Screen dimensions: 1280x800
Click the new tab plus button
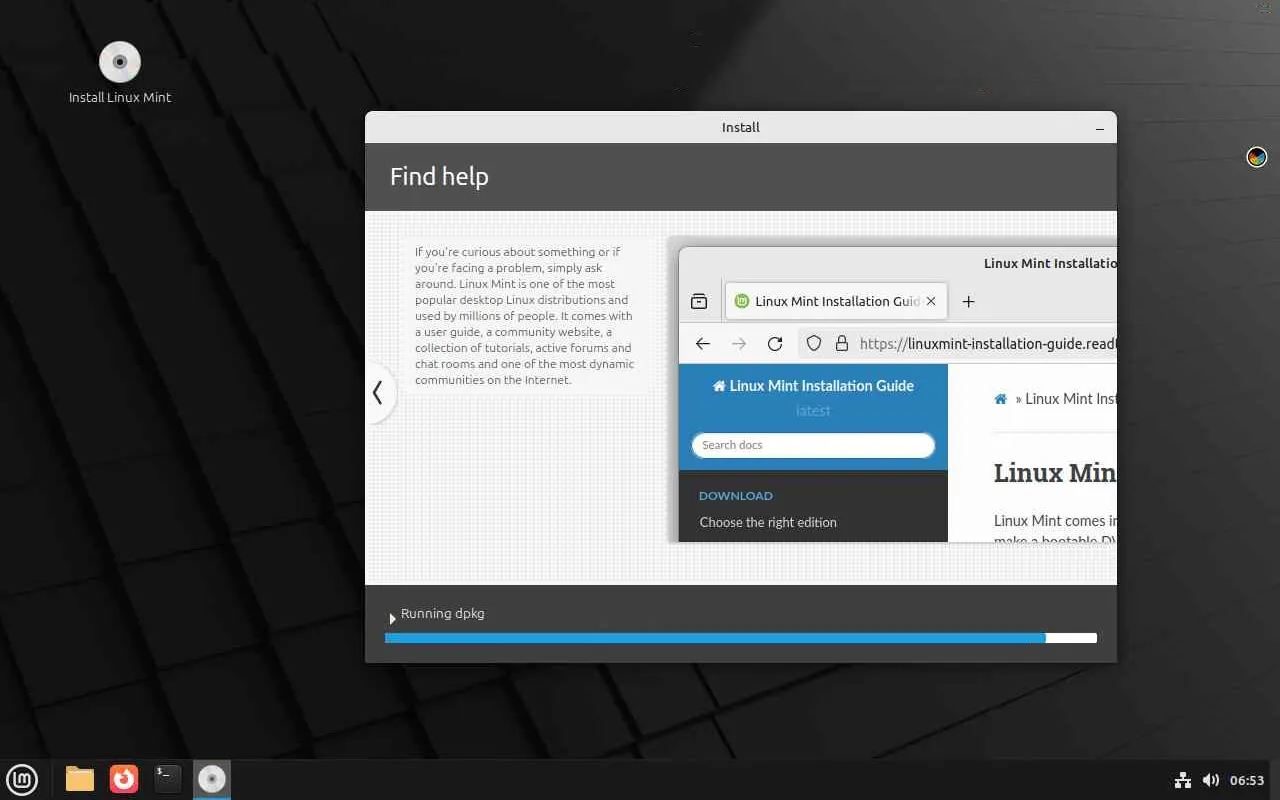pos(968,301)
